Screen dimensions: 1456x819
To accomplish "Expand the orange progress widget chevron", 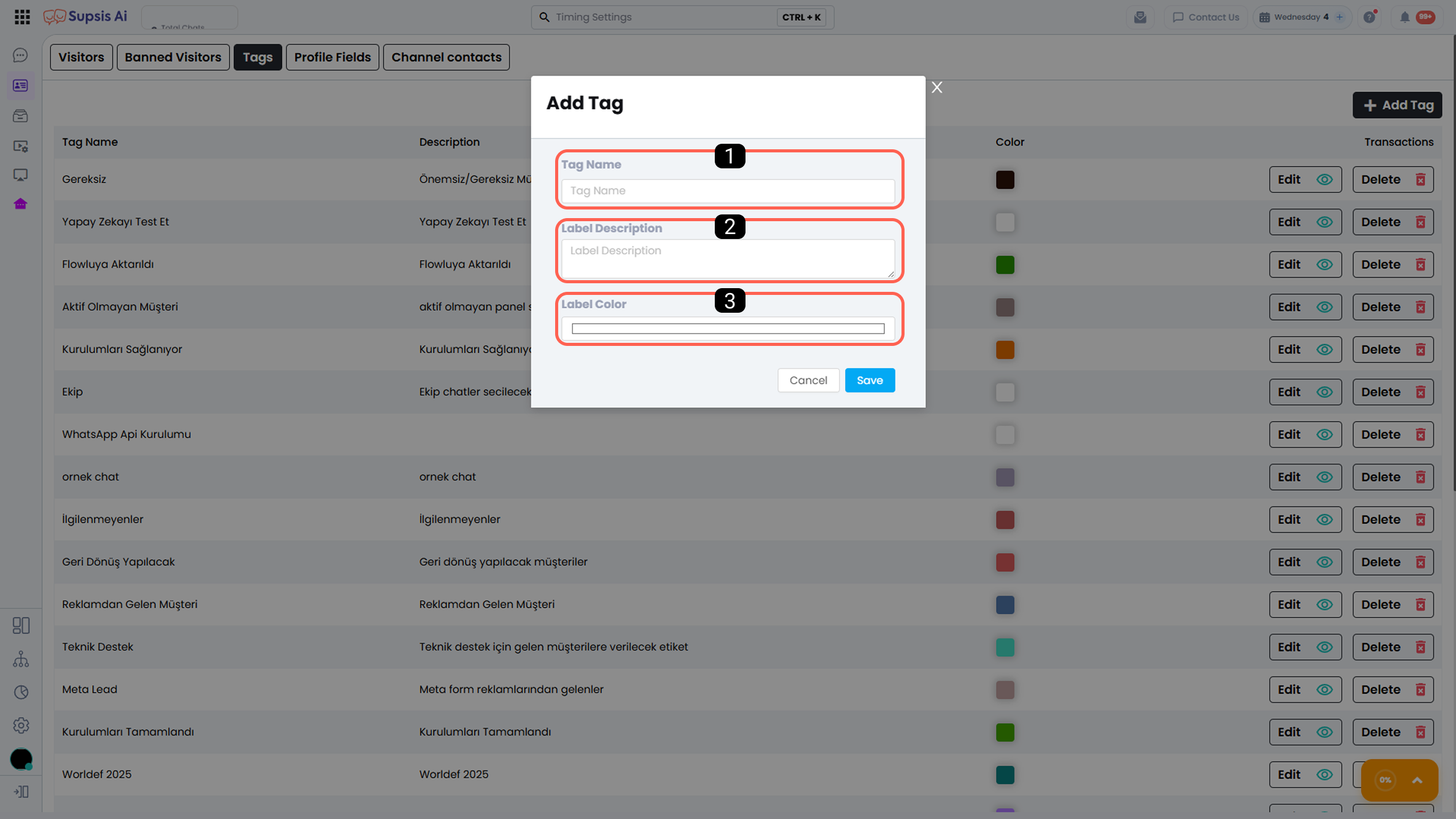I will coord(1417,780).
